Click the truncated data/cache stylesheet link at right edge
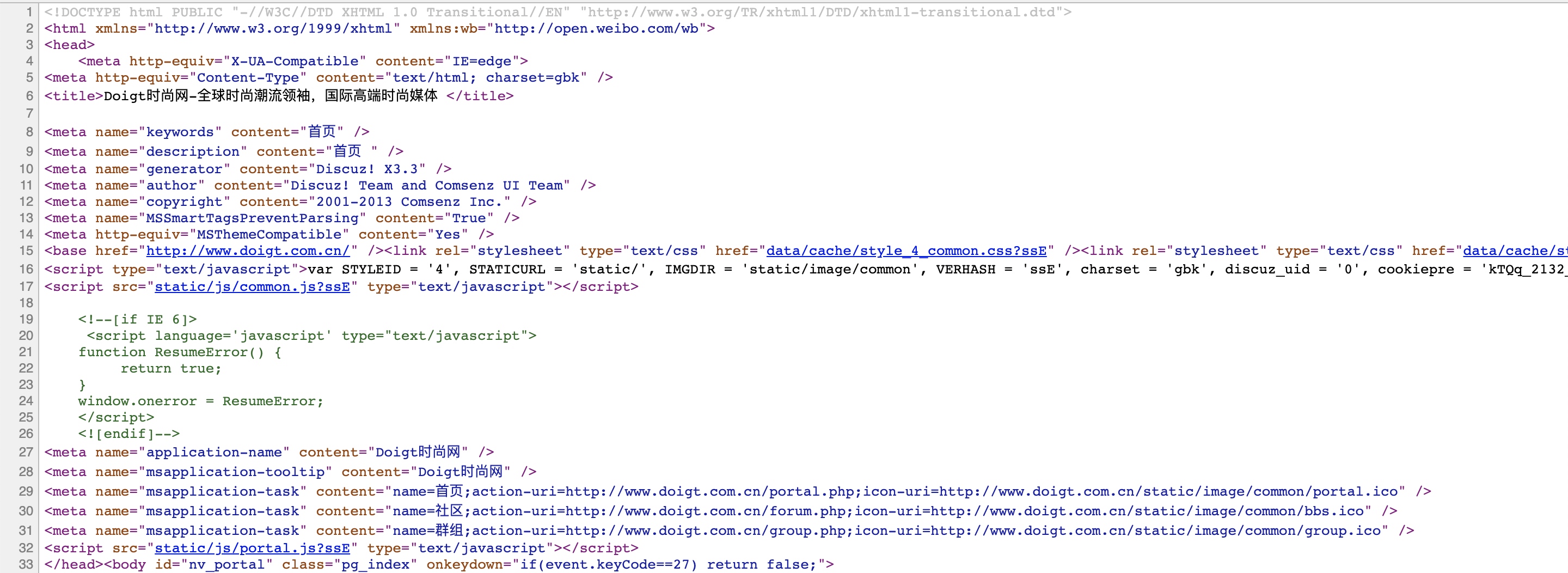 [x=1515, y=251]
